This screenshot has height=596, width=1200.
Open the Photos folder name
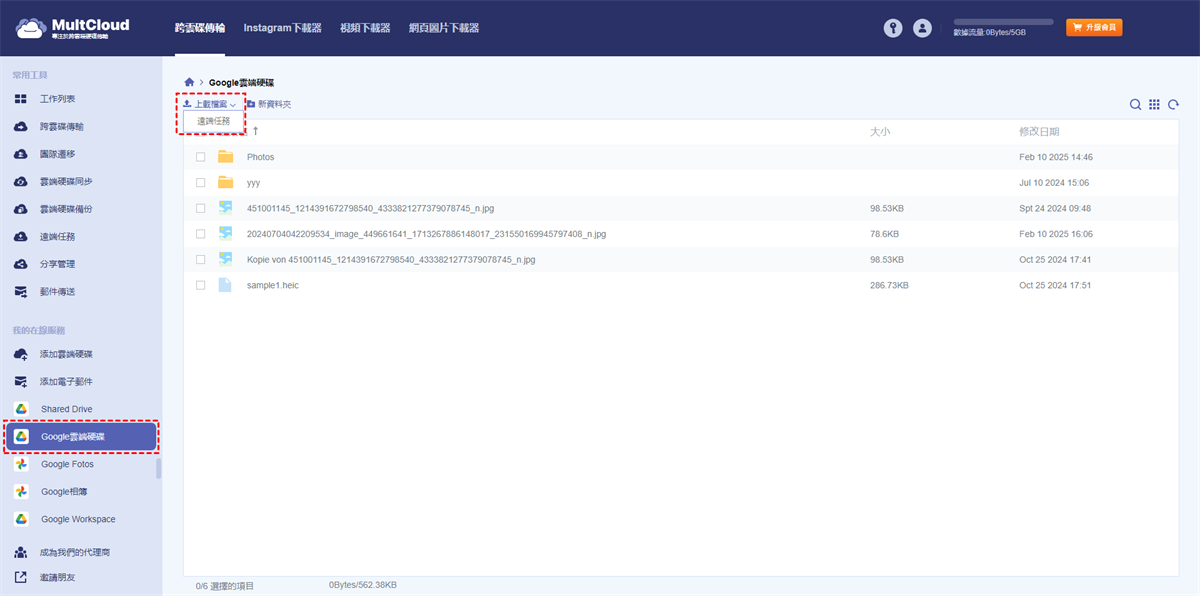coord(260,157)
